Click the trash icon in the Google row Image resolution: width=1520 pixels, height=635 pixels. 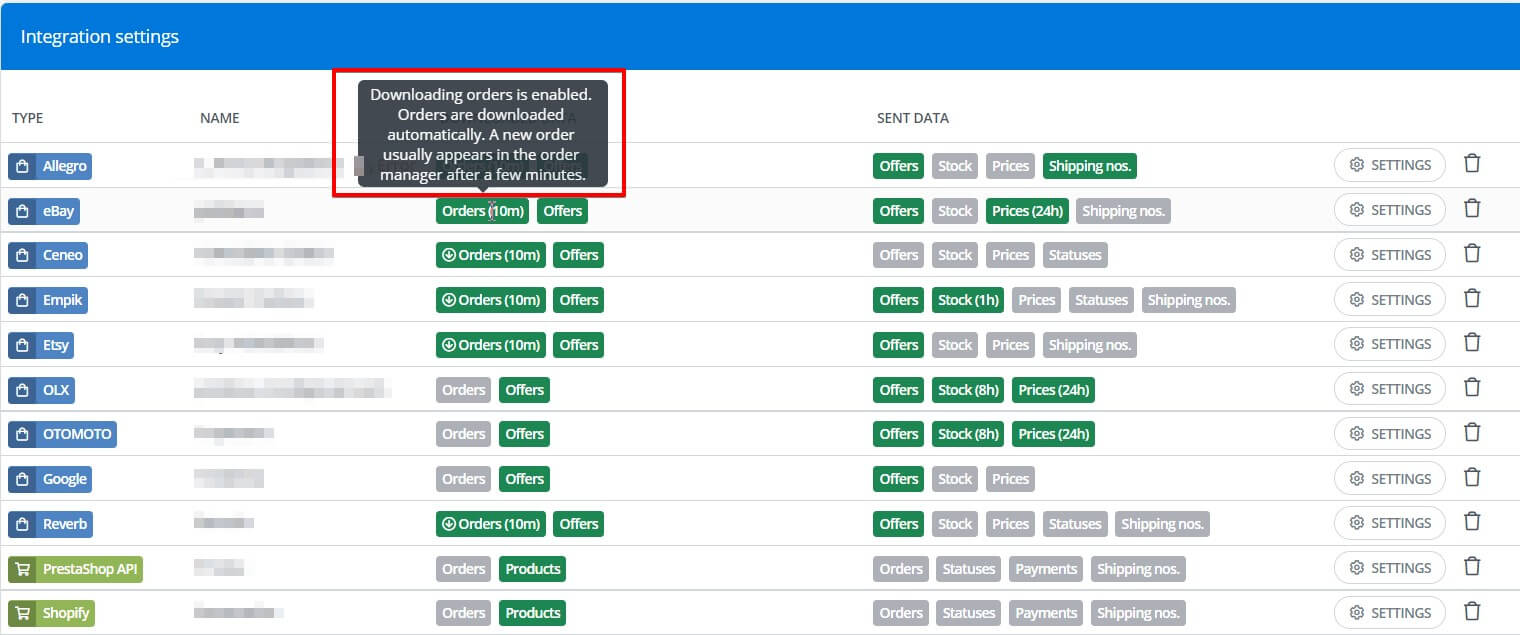tap(1472, 477)
